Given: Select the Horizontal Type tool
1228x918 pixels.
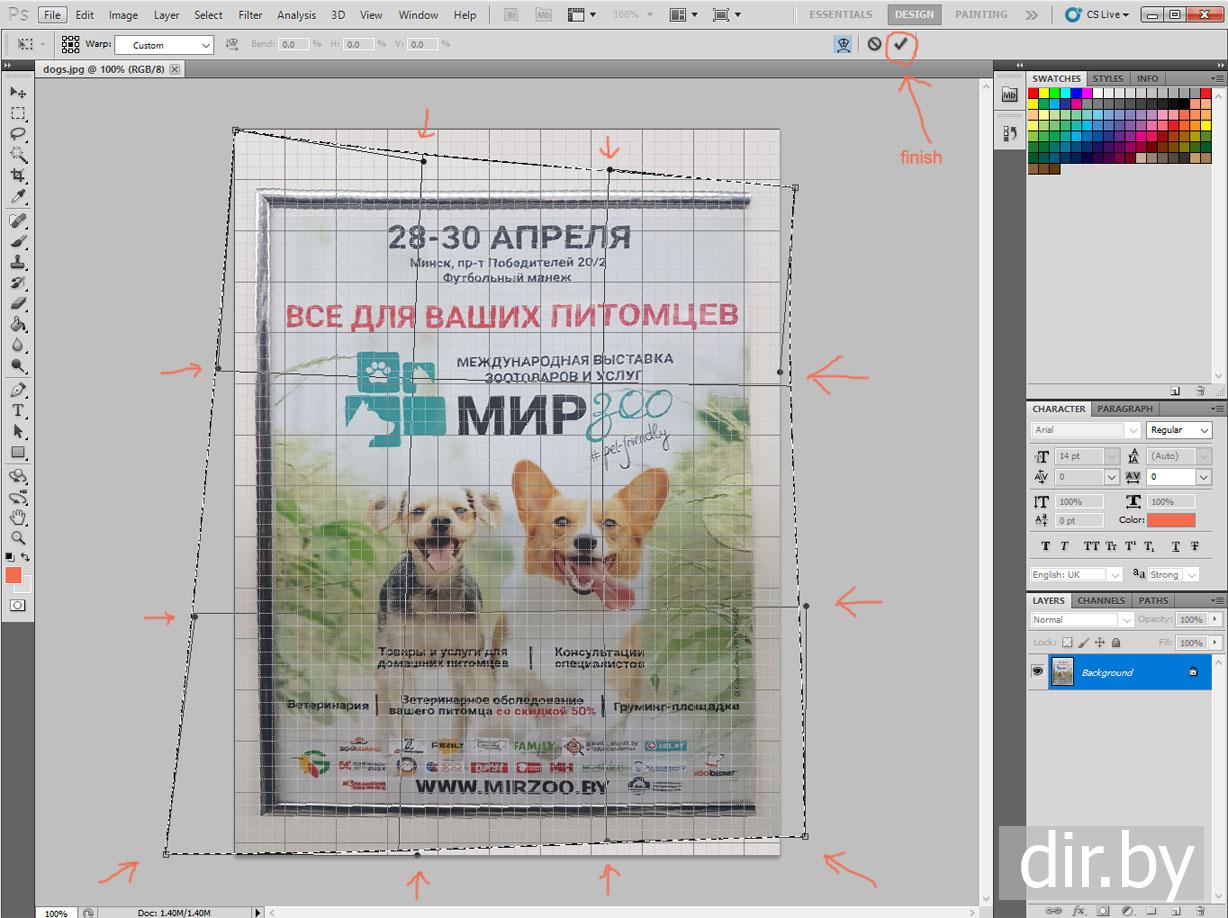Looking at the screenshot, I should [x=18, y=411].
